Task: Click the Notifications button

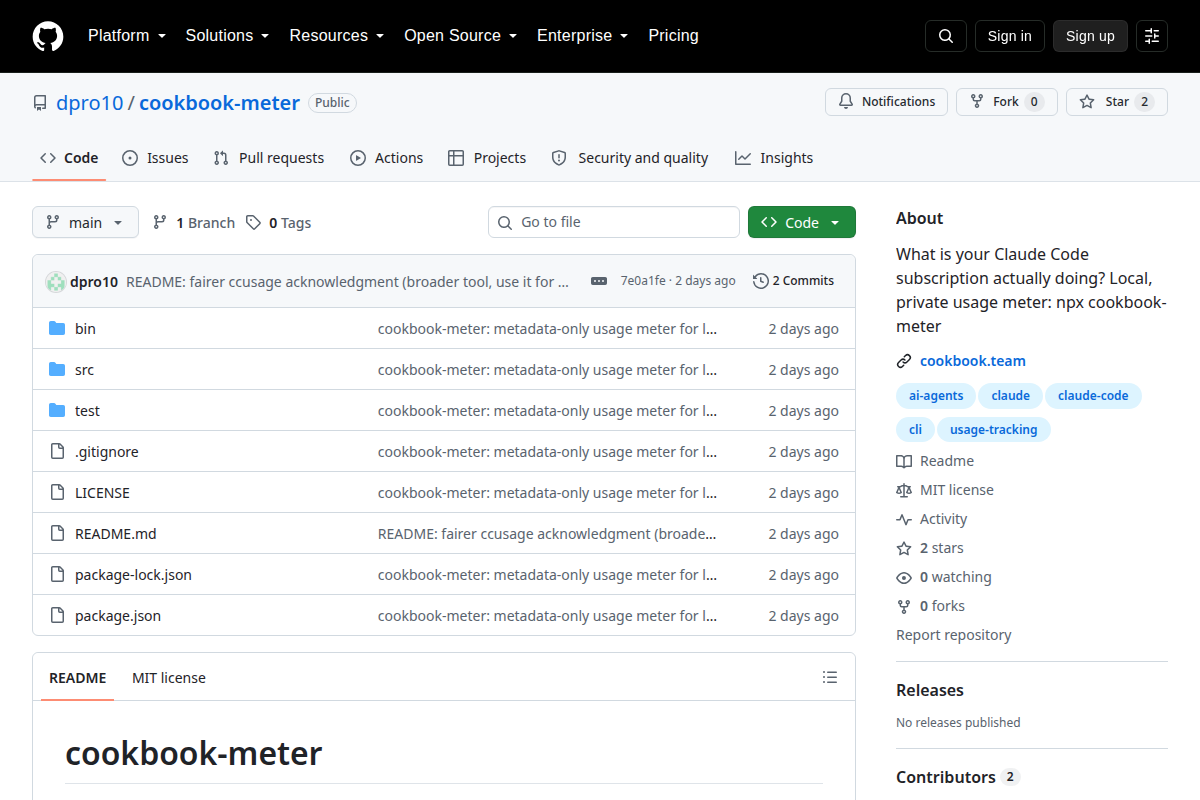Action: pyautogui.click(x=886, y=102)
